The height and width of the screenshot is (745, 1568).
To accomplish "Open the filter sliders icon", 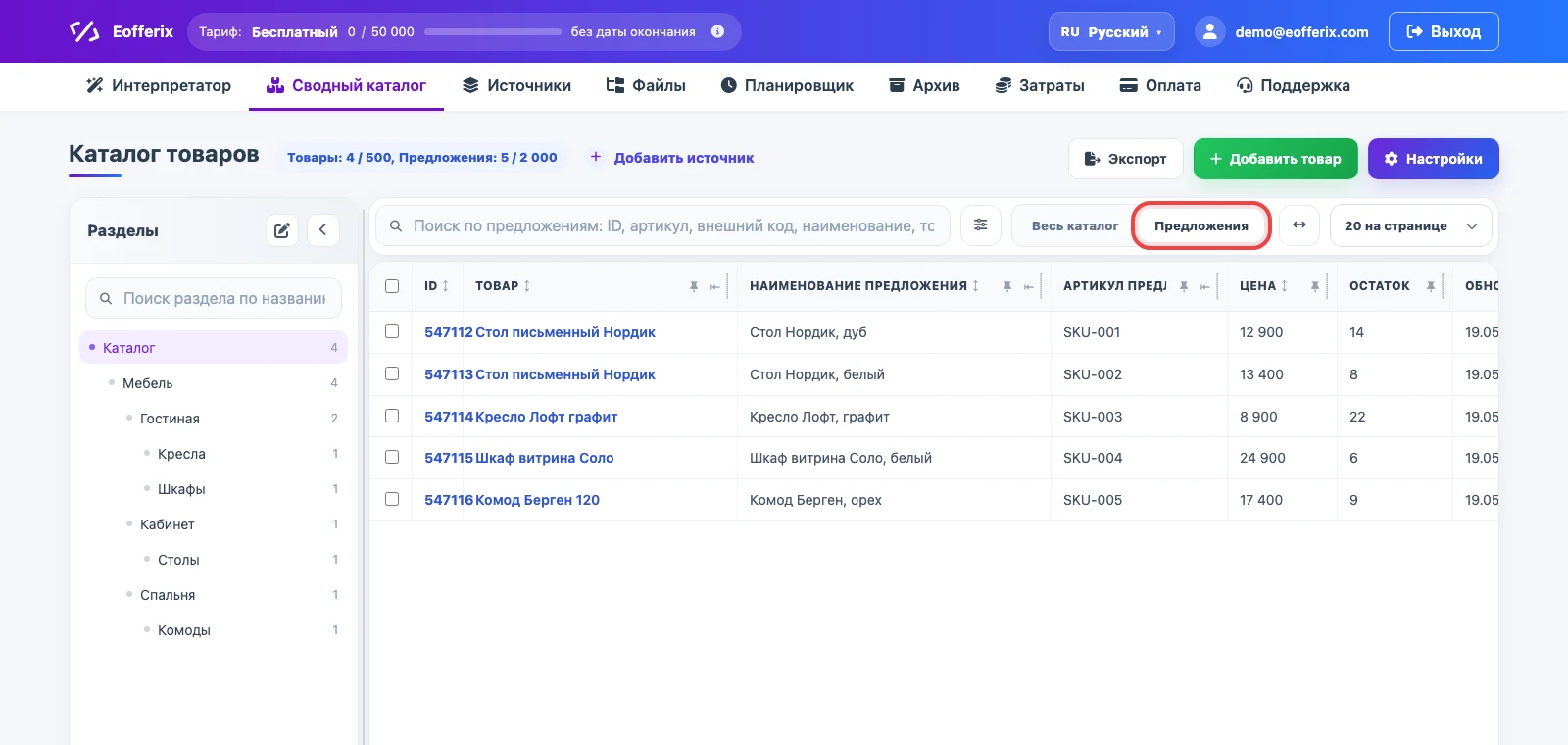I will [981, 225].
